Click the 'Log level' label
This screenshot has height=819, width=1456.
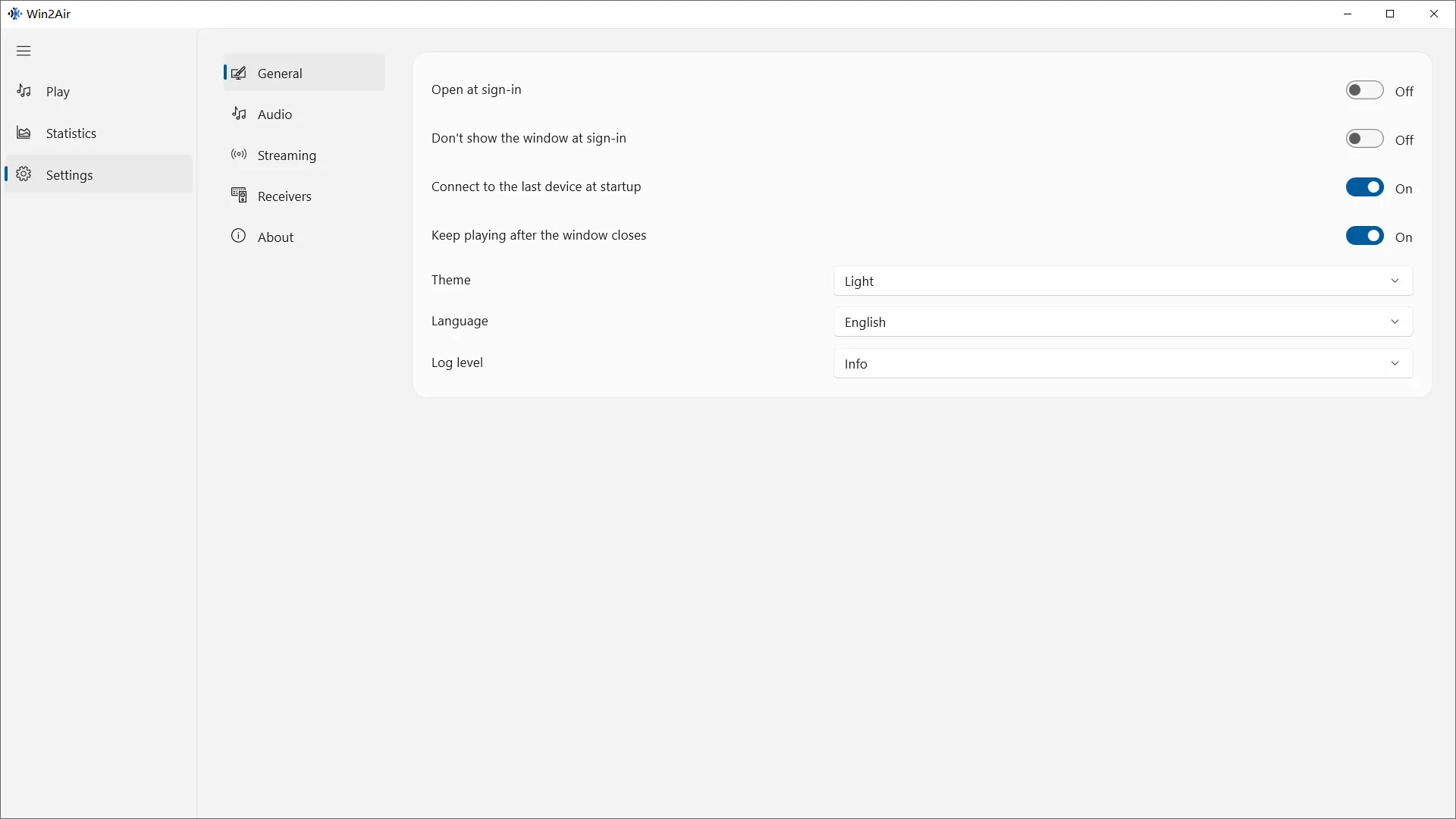[457, 362]
